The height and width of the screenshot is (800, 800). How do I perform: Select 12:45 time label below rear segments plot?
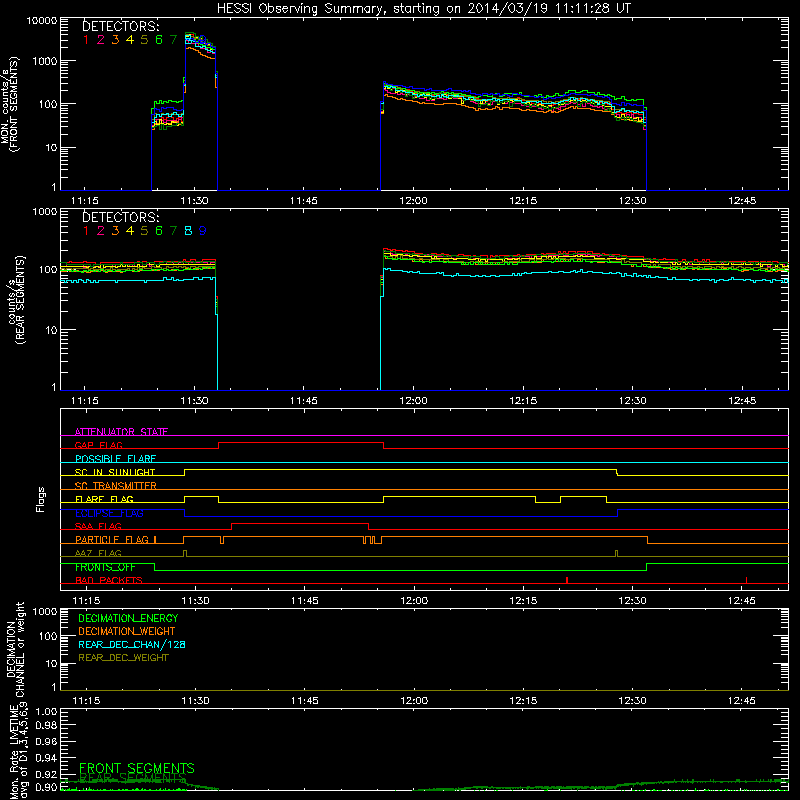(x=742, y=401)
